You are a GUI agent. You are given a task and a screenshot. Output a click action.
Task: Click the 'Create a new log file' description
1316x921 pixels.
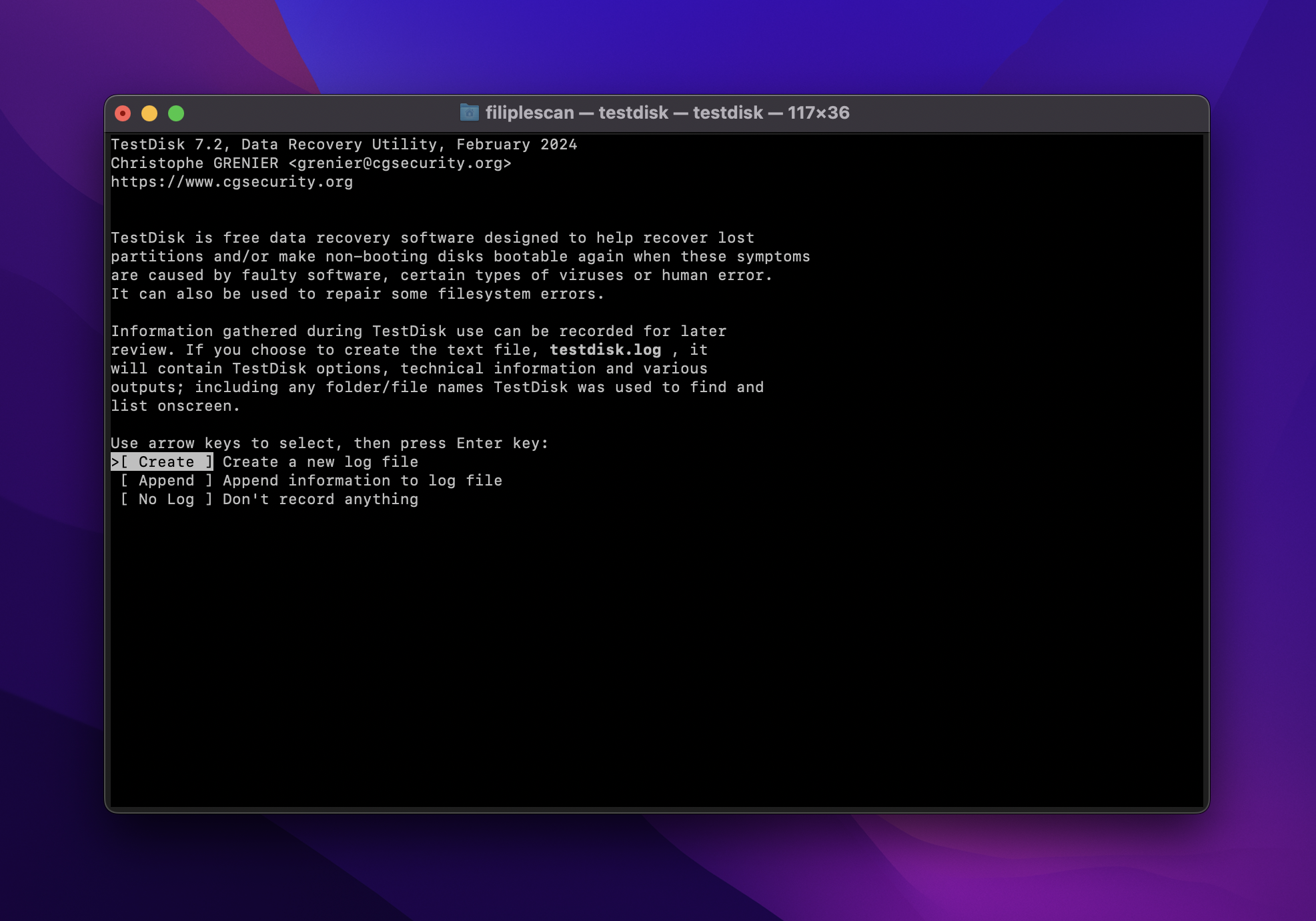point(320,462)
